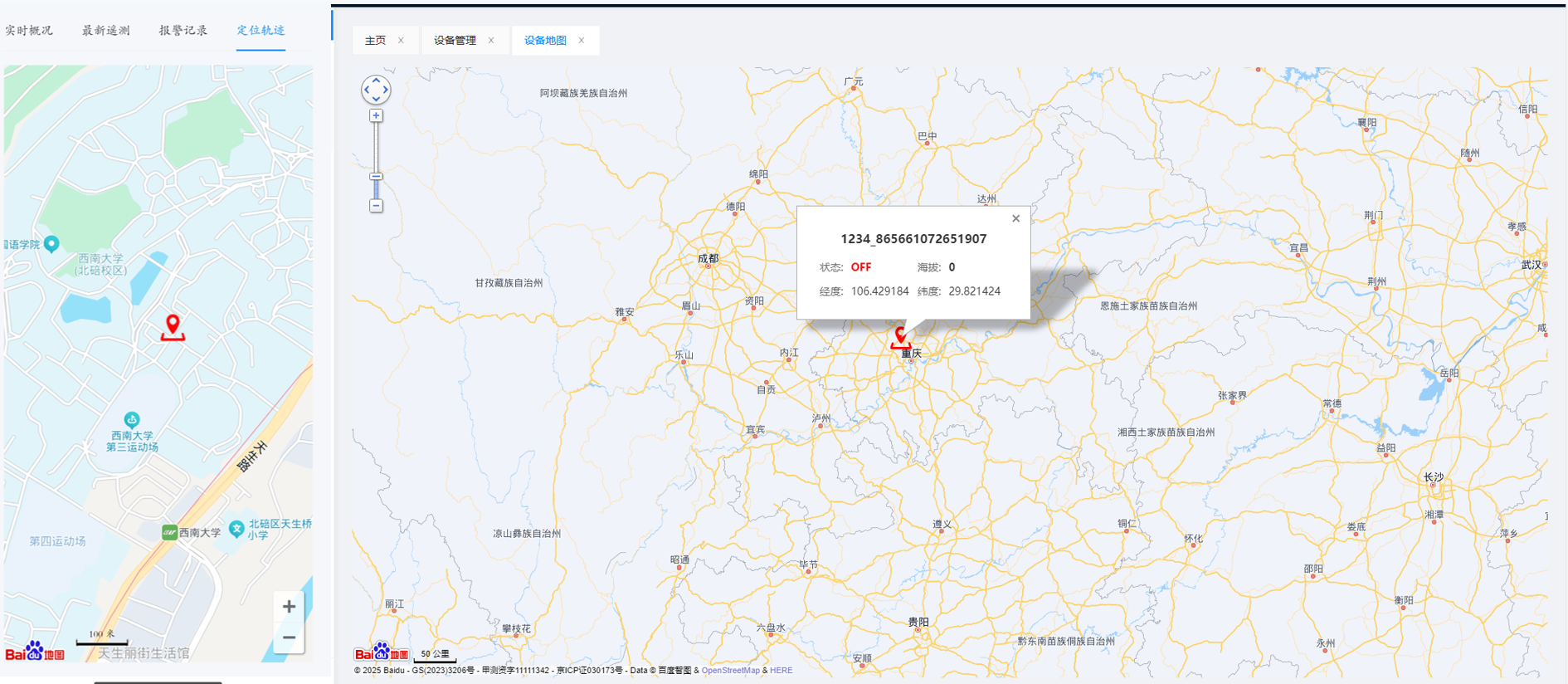Close the 设备管理 tab
The image size is (1568, 684).
(491, 41)
